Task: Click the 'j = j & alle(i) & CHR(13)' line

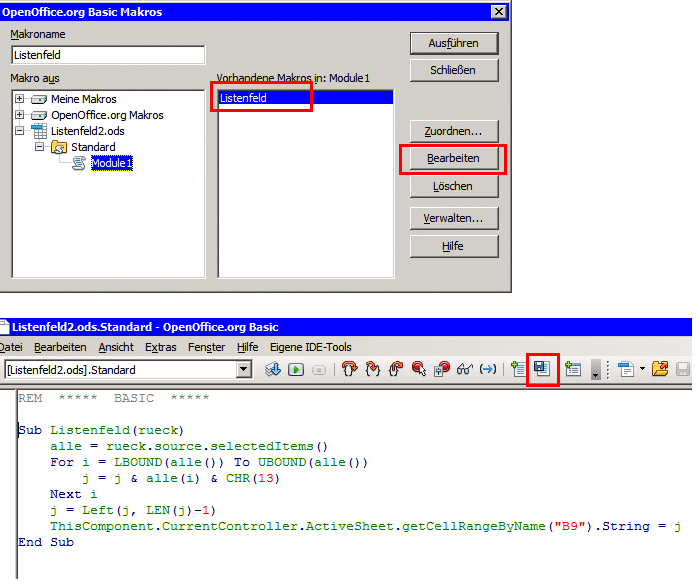Action: click(x=181, y=478)
